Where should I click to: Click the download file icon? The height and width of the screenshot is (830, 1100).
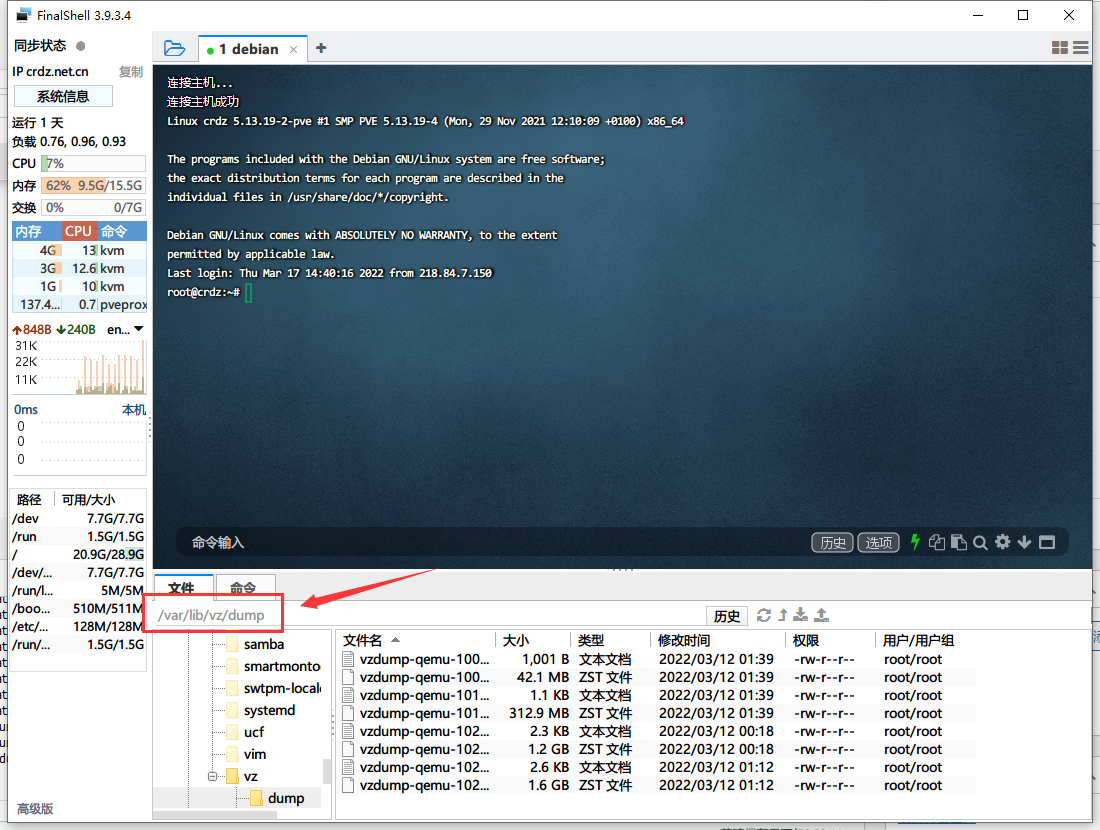point(801,615)
